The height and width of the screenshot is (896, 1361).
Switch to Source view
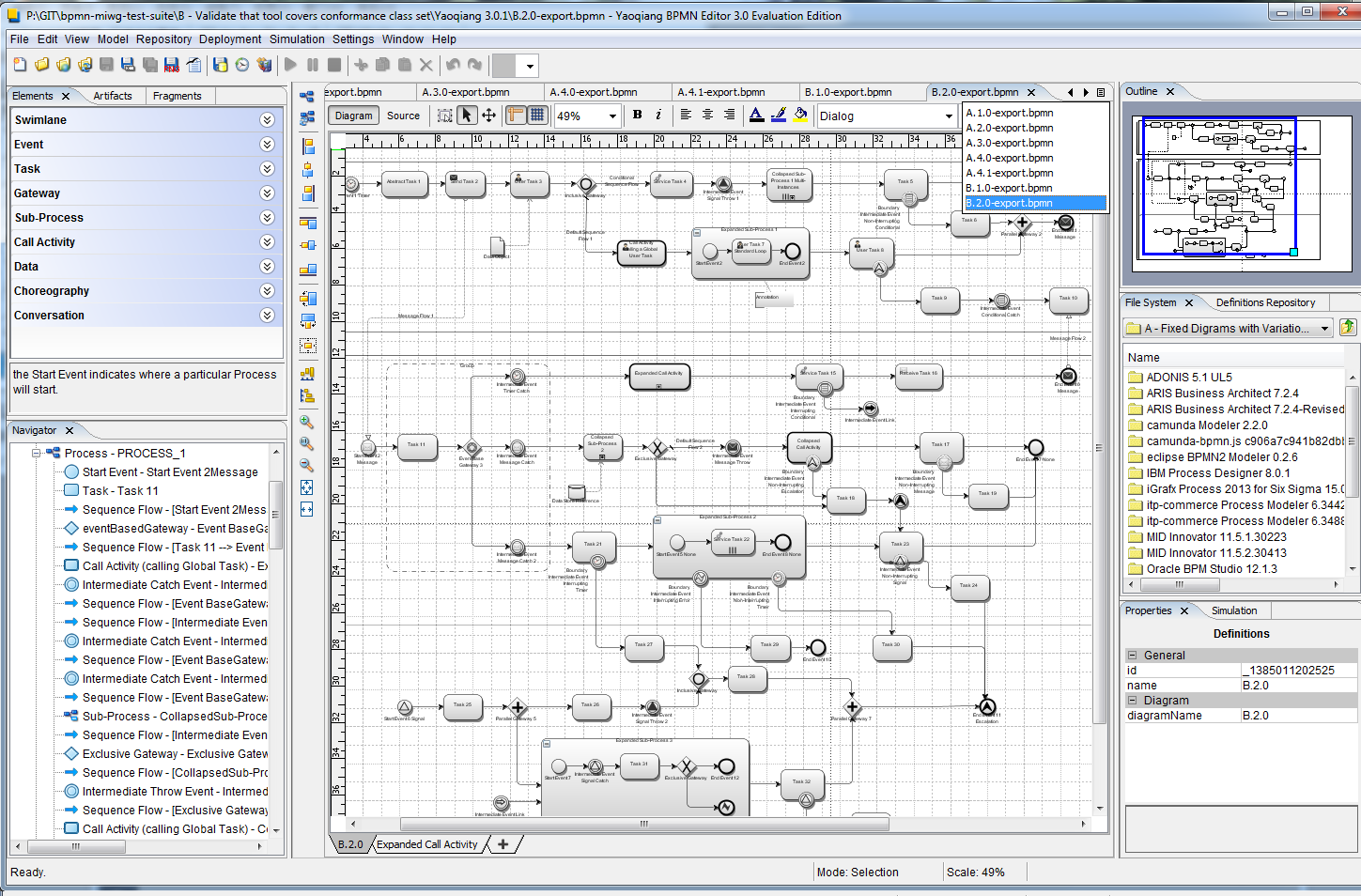tap(403, 116)
